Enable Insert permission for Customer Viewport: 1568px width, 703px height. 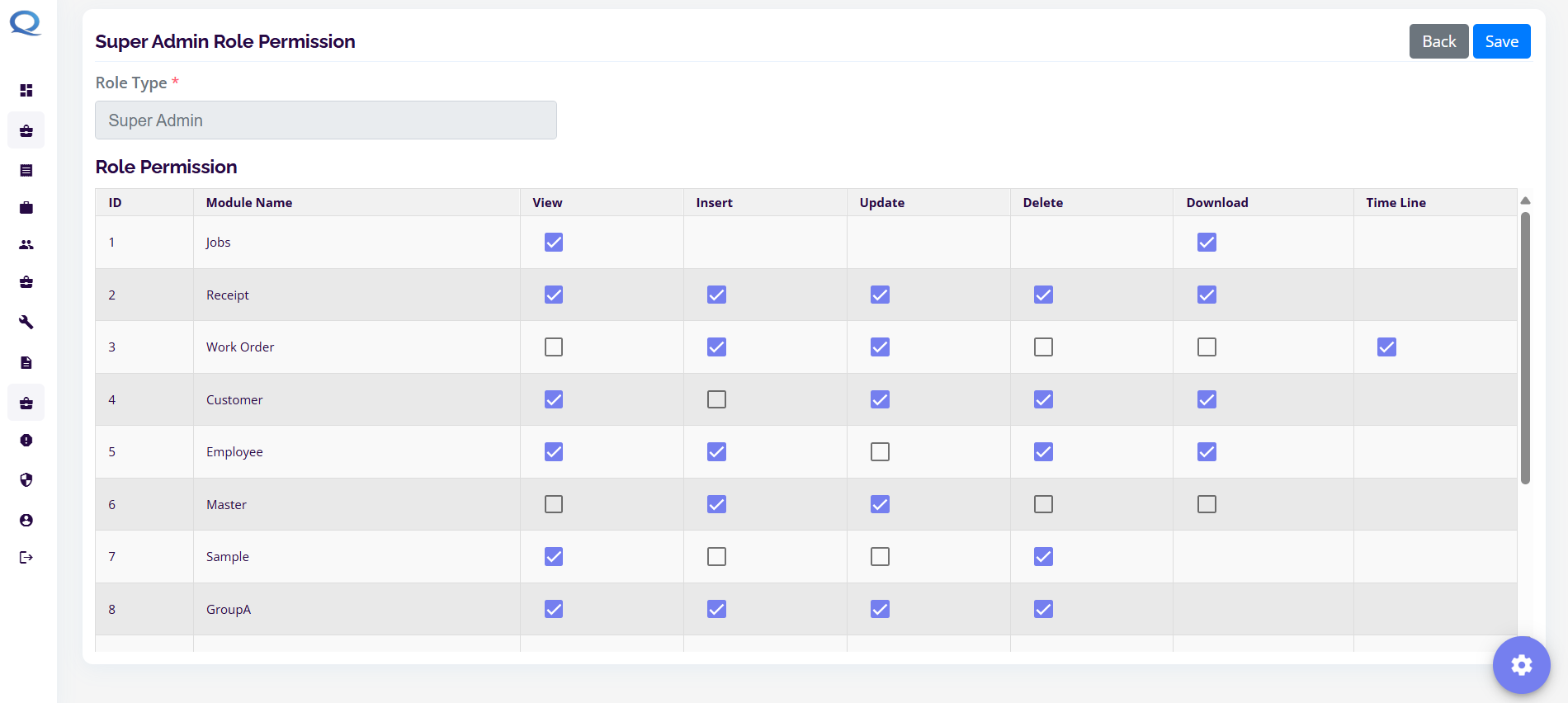(716, 400)
